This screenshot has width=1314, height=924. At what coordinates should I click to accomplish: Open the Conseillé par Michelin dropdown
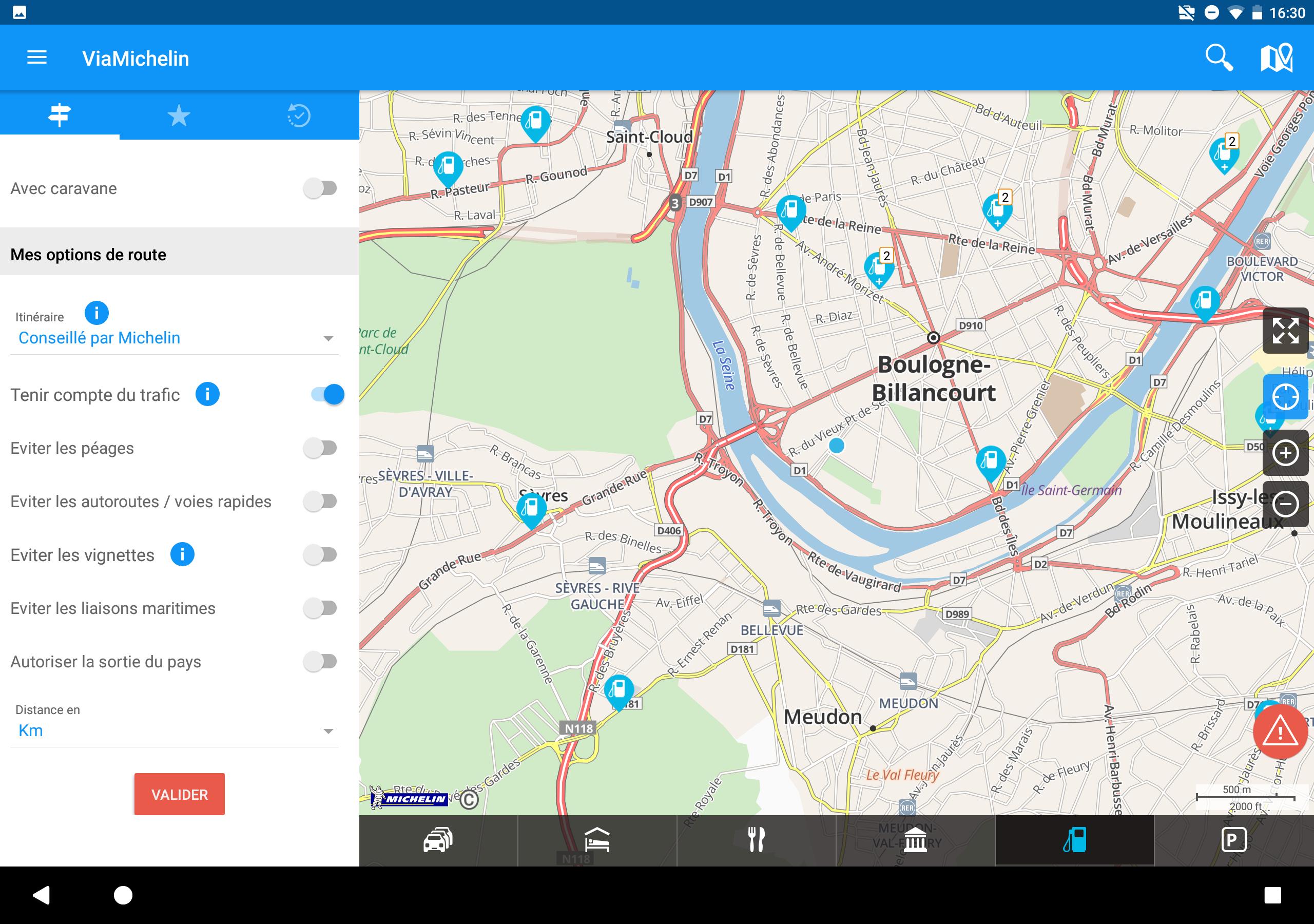pyautogui.click(x=174, y=338)
